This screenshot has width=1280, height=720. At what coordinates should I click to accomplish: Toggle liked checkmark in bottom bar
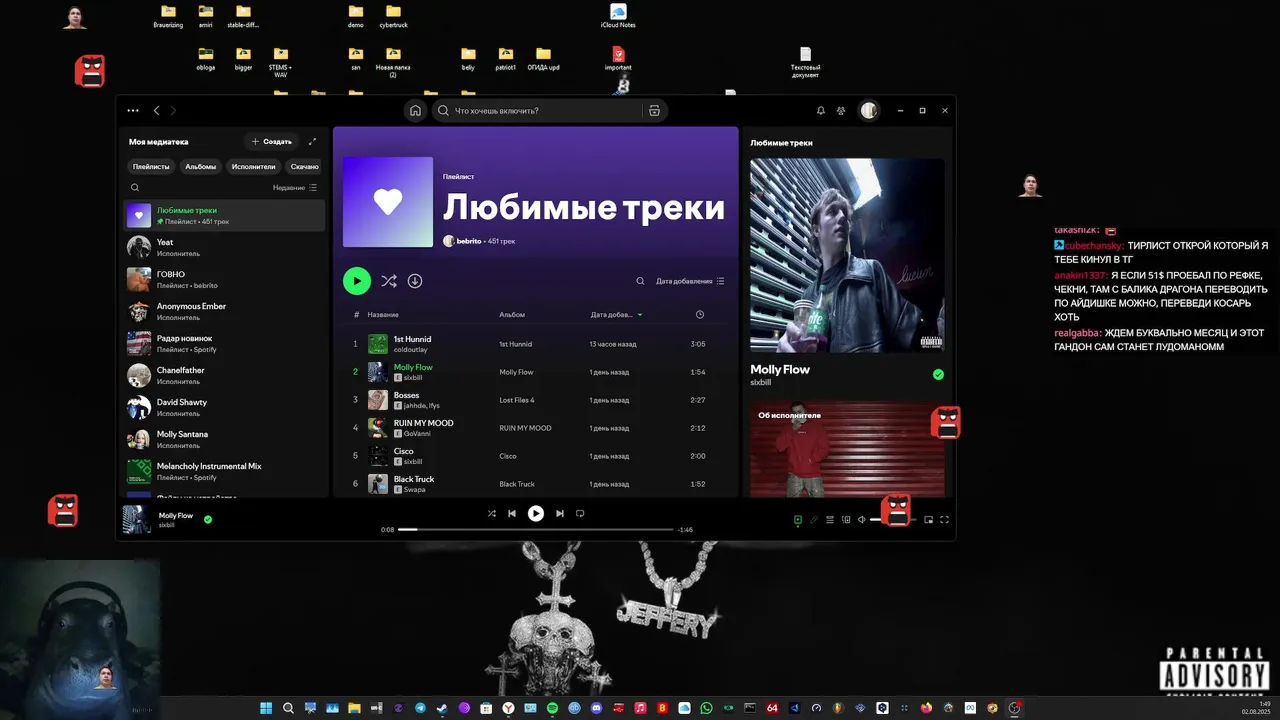tap(208, 520)
